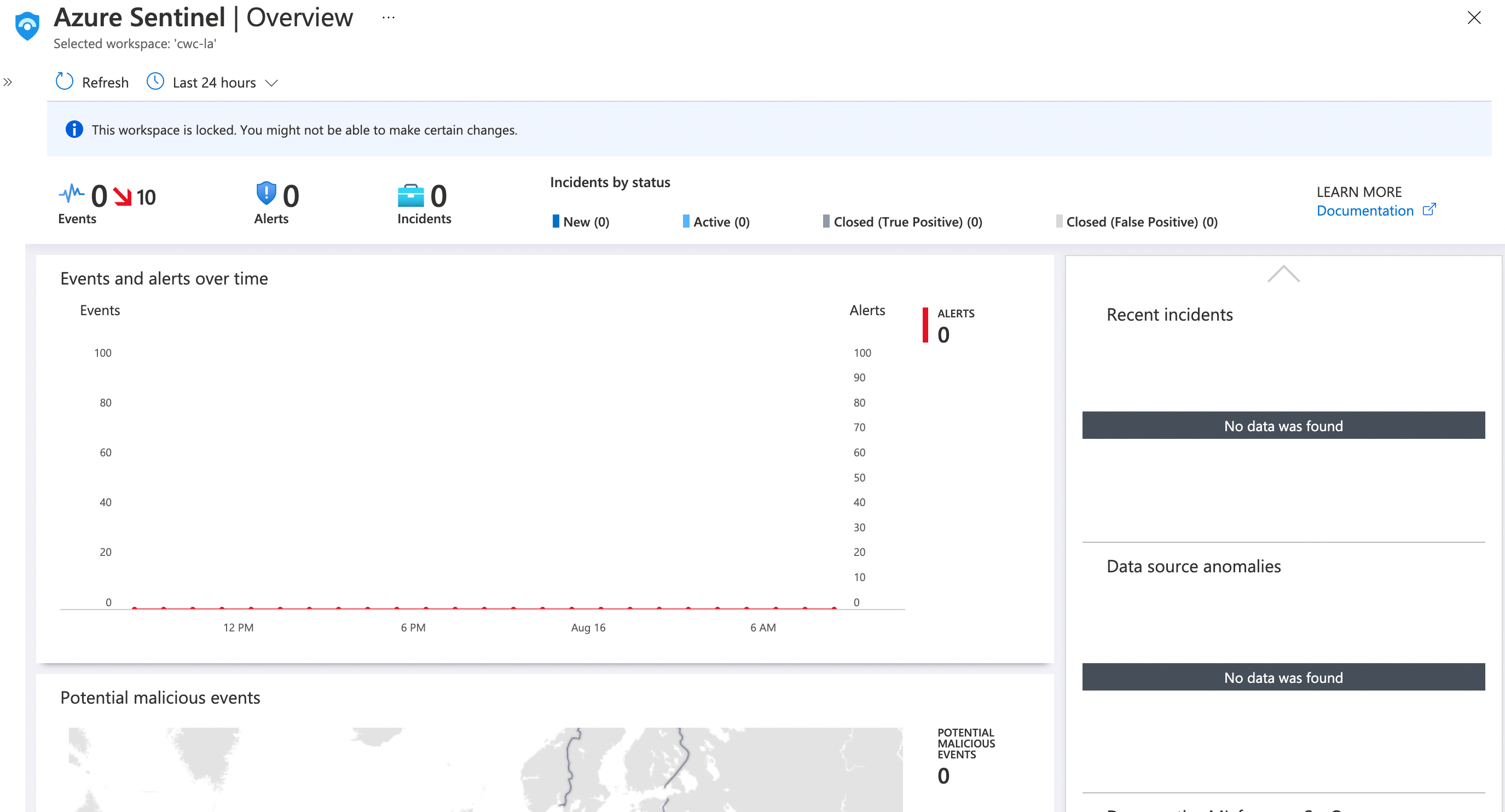1505x812 pixels.
Task: Select Closed (False Positive) (0) status
Action: [x=1137, y=222]
